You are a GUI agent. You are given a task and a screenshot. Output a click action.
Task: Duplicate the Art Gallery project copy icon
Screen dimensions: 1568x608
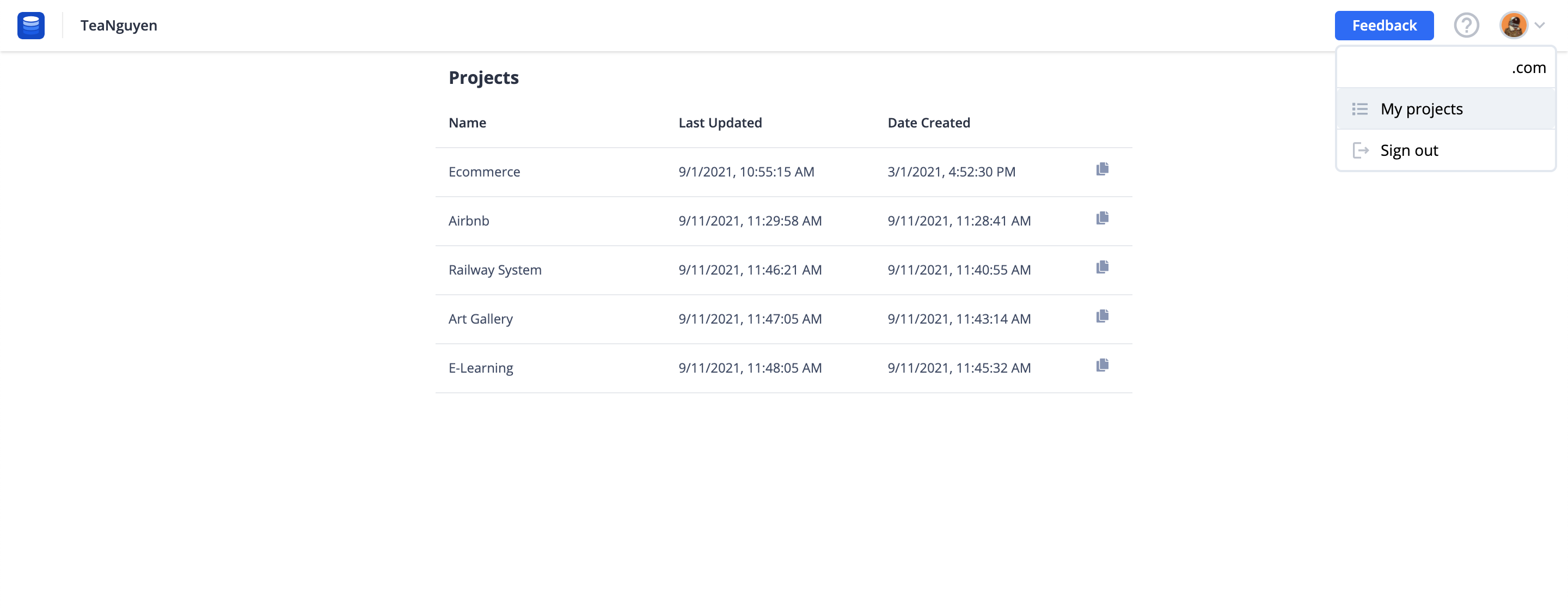1102,316
